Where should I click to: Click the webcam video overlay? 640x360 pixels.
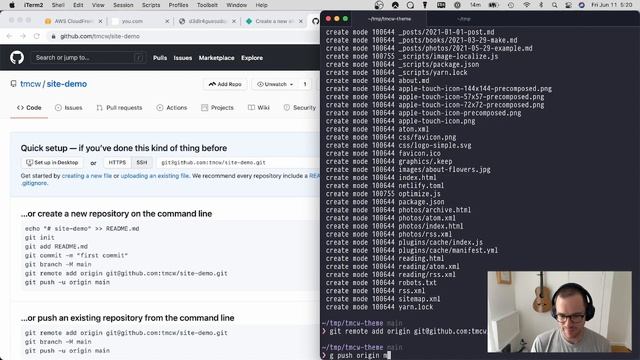tap(560, 311)
